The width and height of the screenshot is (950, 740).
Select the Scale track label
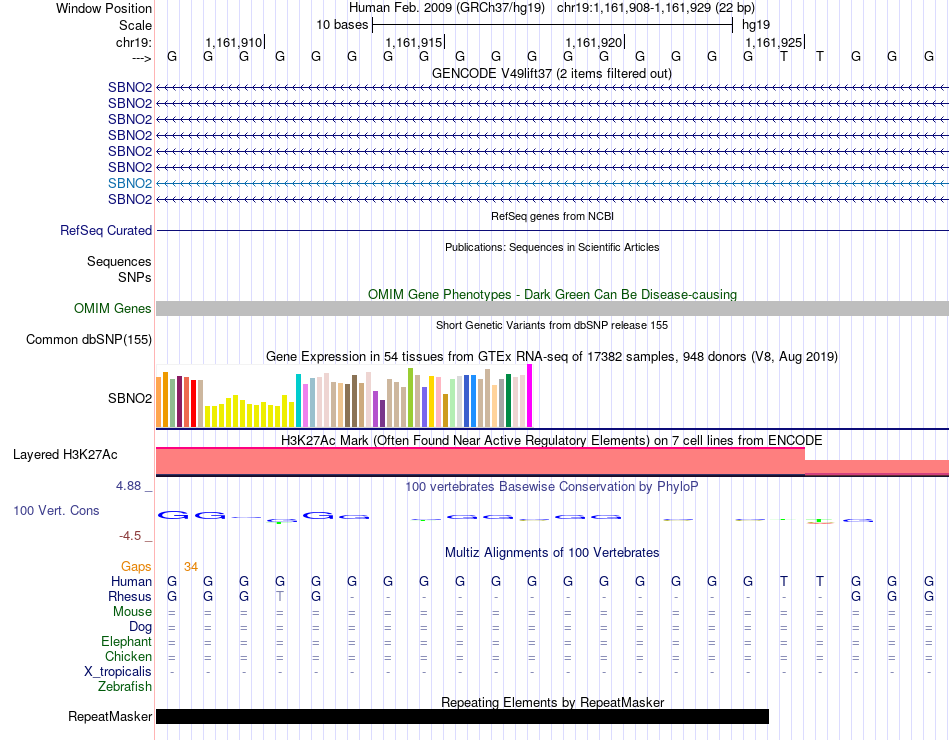point(135,25)
